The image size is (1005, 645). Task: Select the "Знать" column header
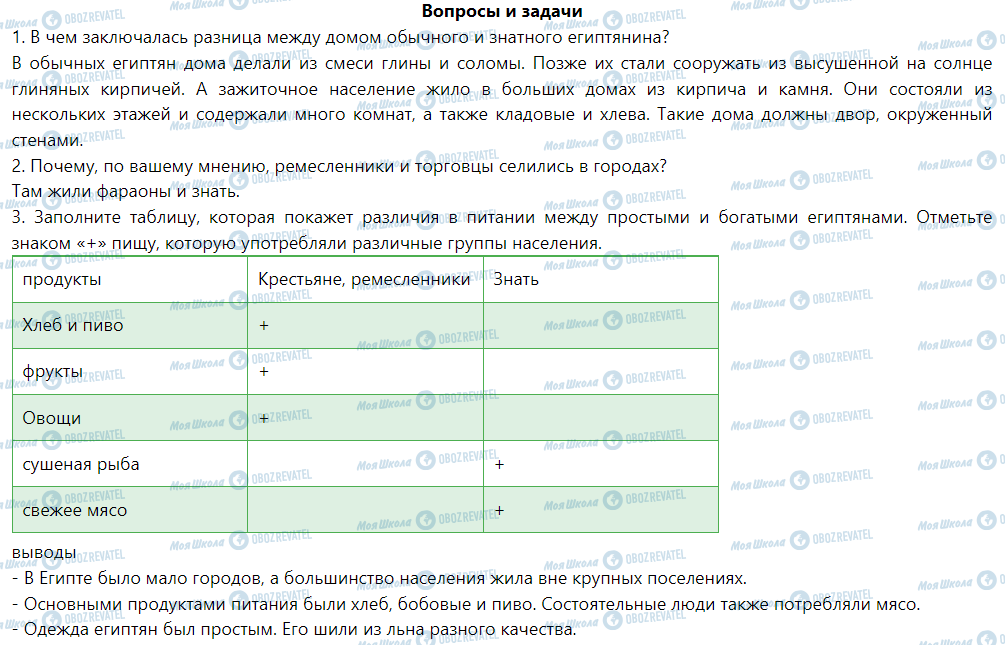516,280
